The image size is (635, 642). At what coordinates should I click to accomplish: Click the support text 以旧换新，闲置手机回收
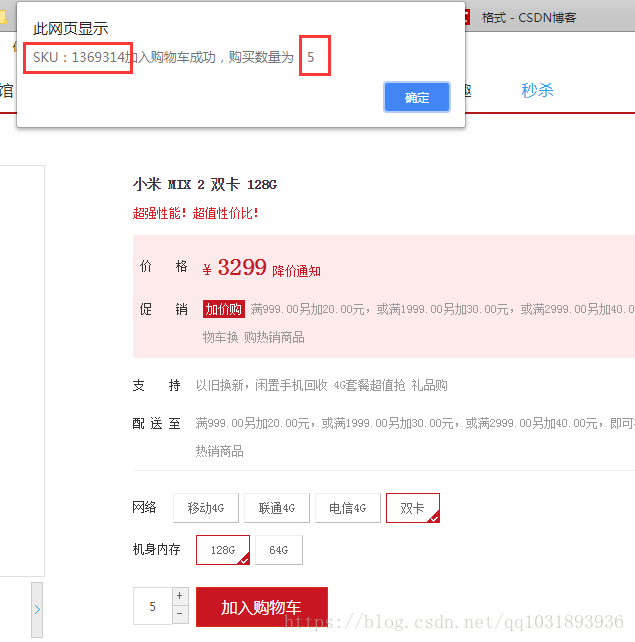[x=262, y=385]
